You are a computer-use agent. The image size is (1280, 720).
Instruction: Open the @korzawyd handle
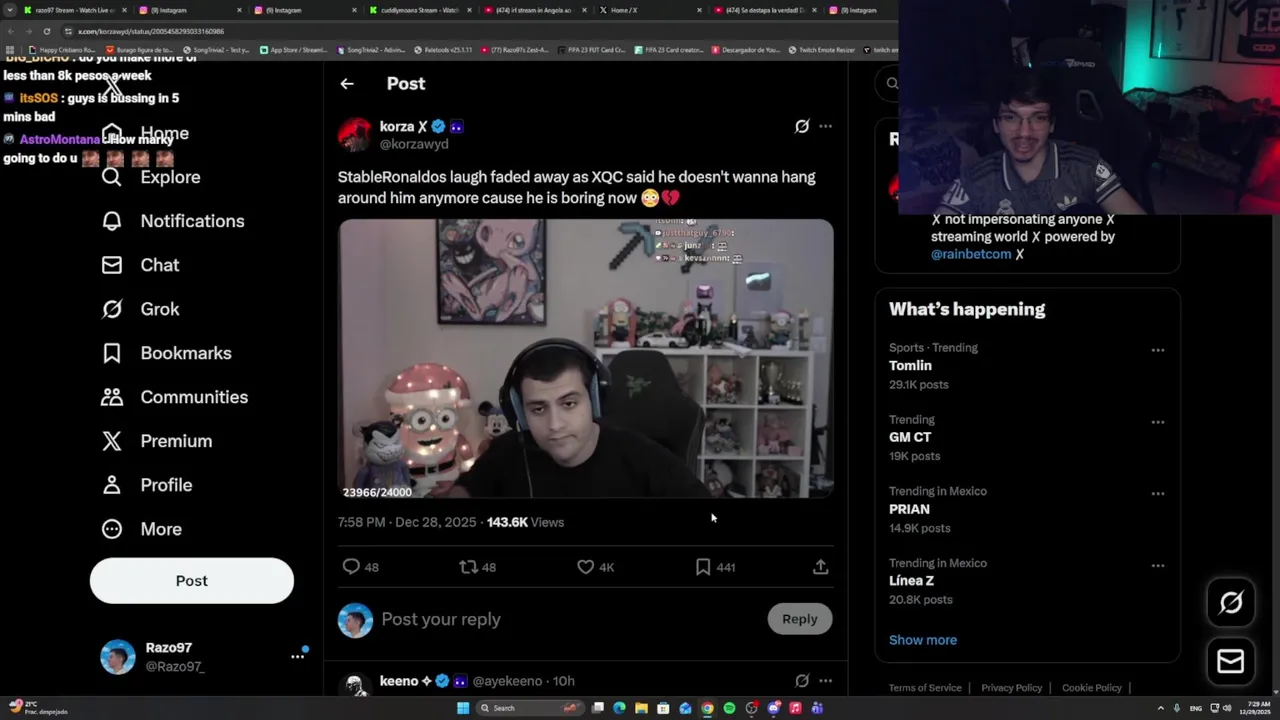point(414,144)
